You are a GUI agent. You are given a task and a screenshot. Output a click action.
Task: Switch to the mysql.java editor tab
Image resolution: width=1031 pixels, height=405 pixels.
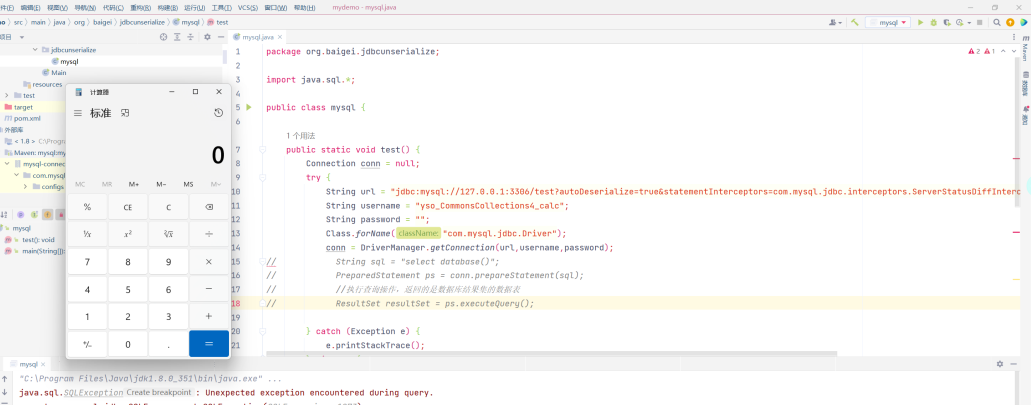[x=256, y=37]
